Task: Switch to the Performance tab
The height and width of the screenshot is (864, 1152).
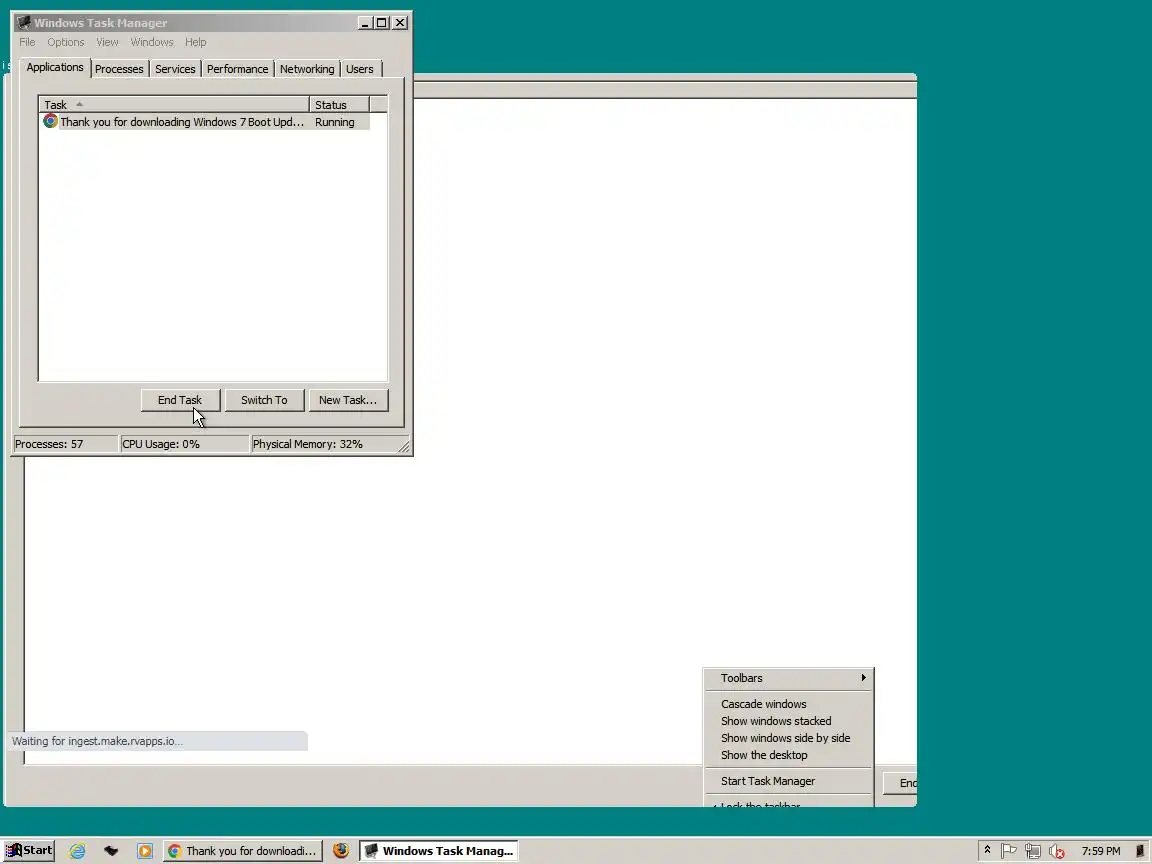Action: click(x=237, y=69)
